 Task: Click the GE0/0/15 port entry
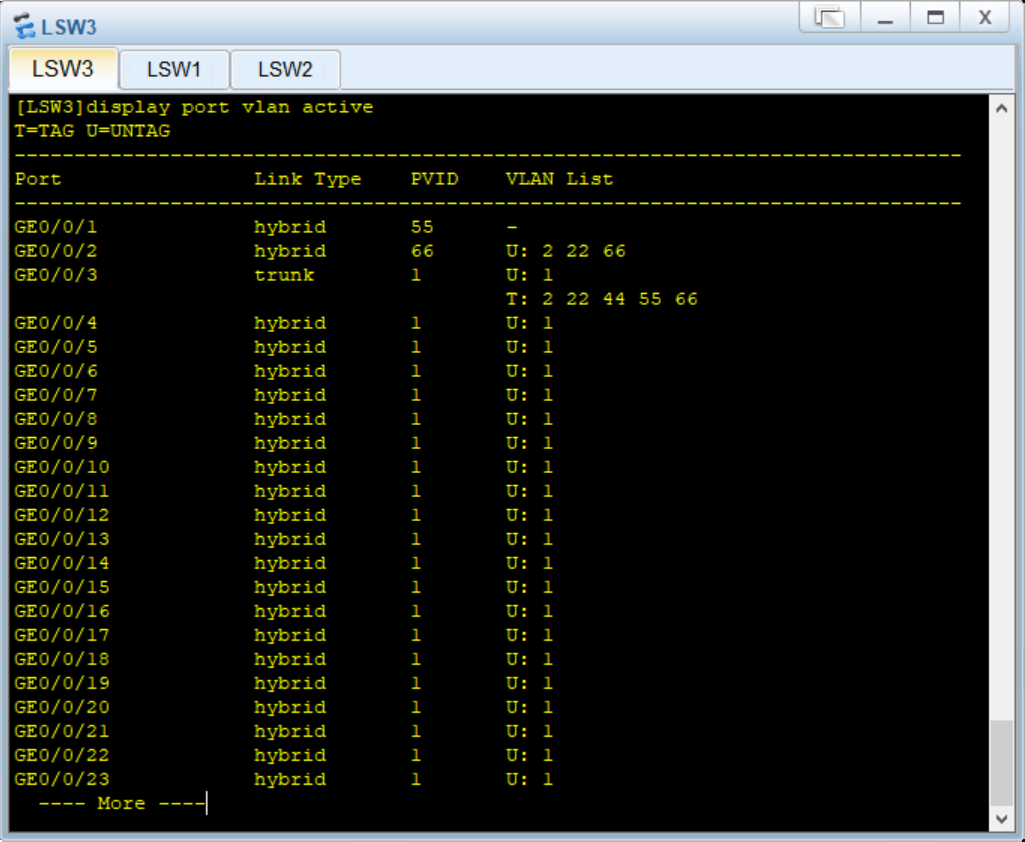[x=61, y=587]
